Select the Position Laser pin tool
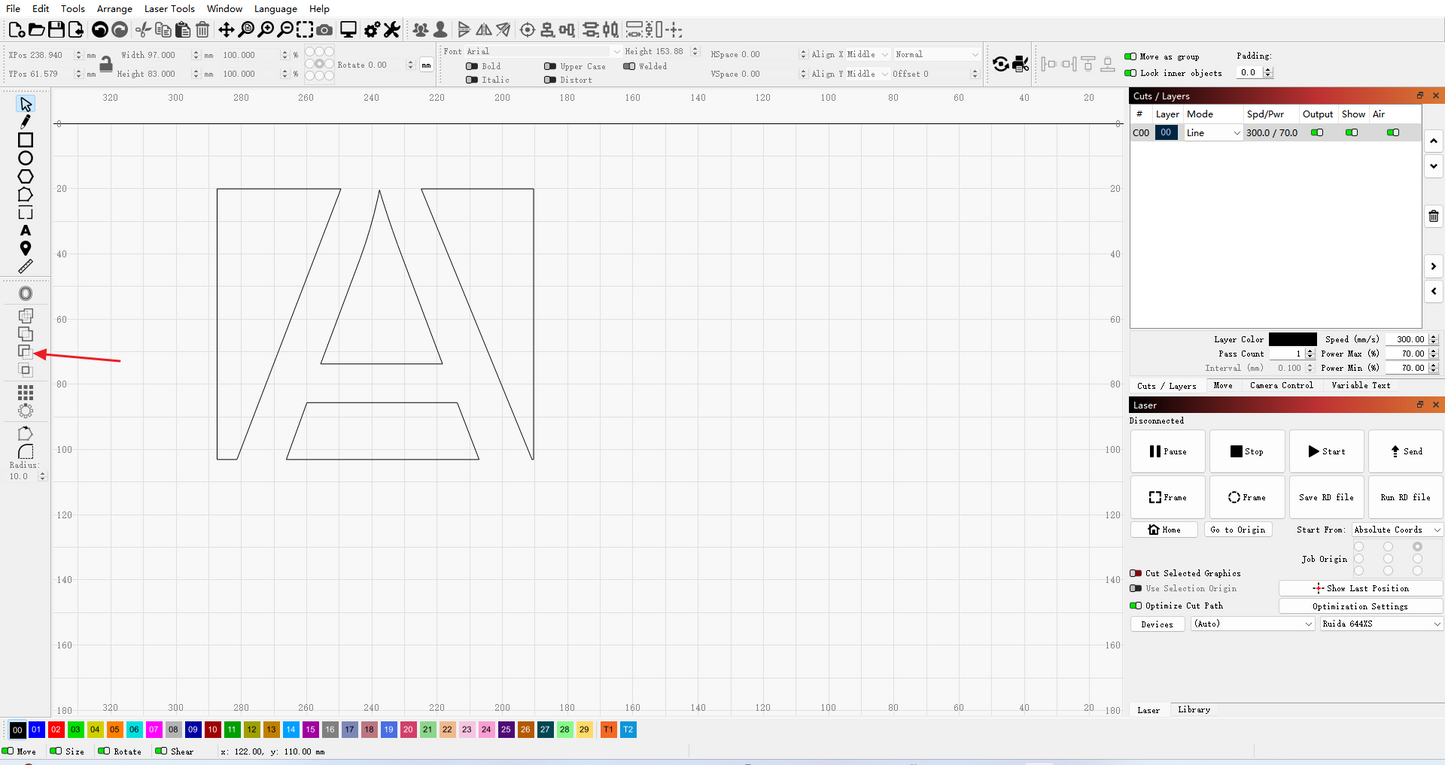Screen dimensions: 1445x765 (26, 248)
